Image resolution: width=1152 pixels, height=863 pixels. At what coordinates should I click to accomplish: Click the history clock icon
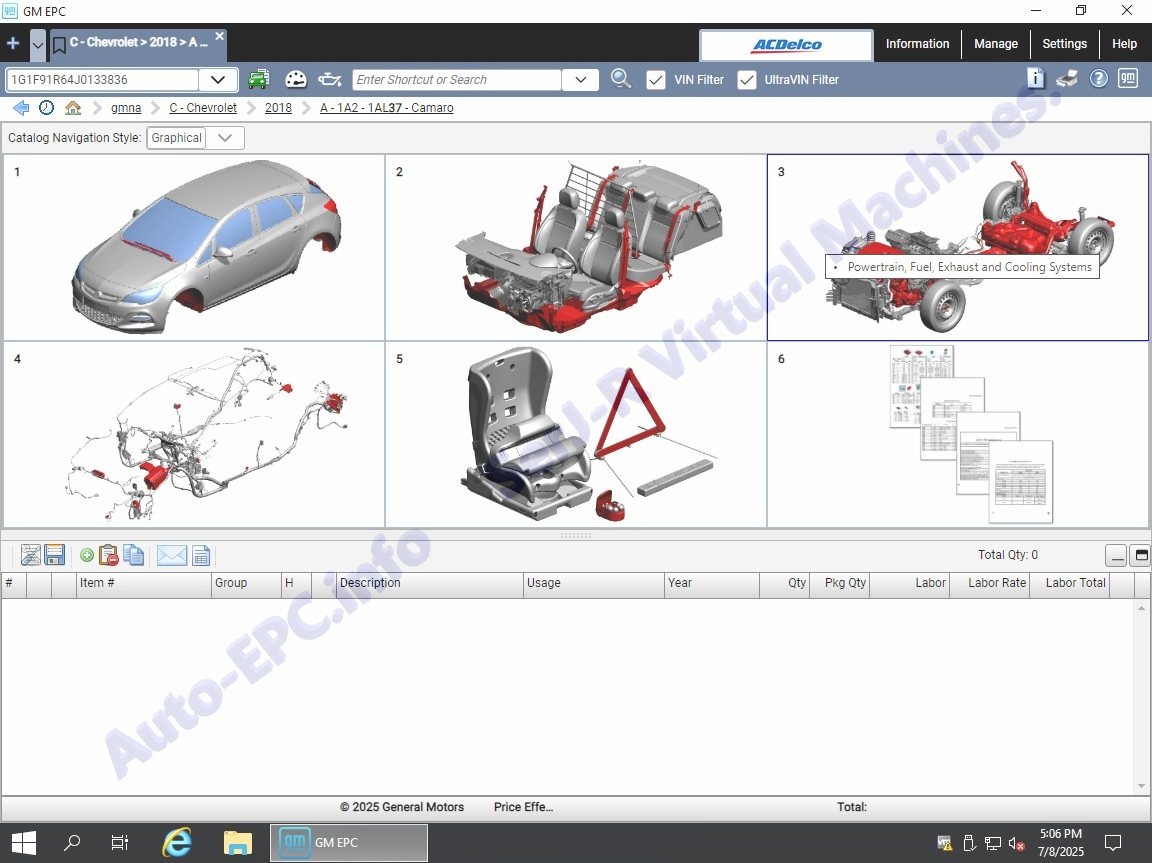pyautogui.click(x=47, y=108)
